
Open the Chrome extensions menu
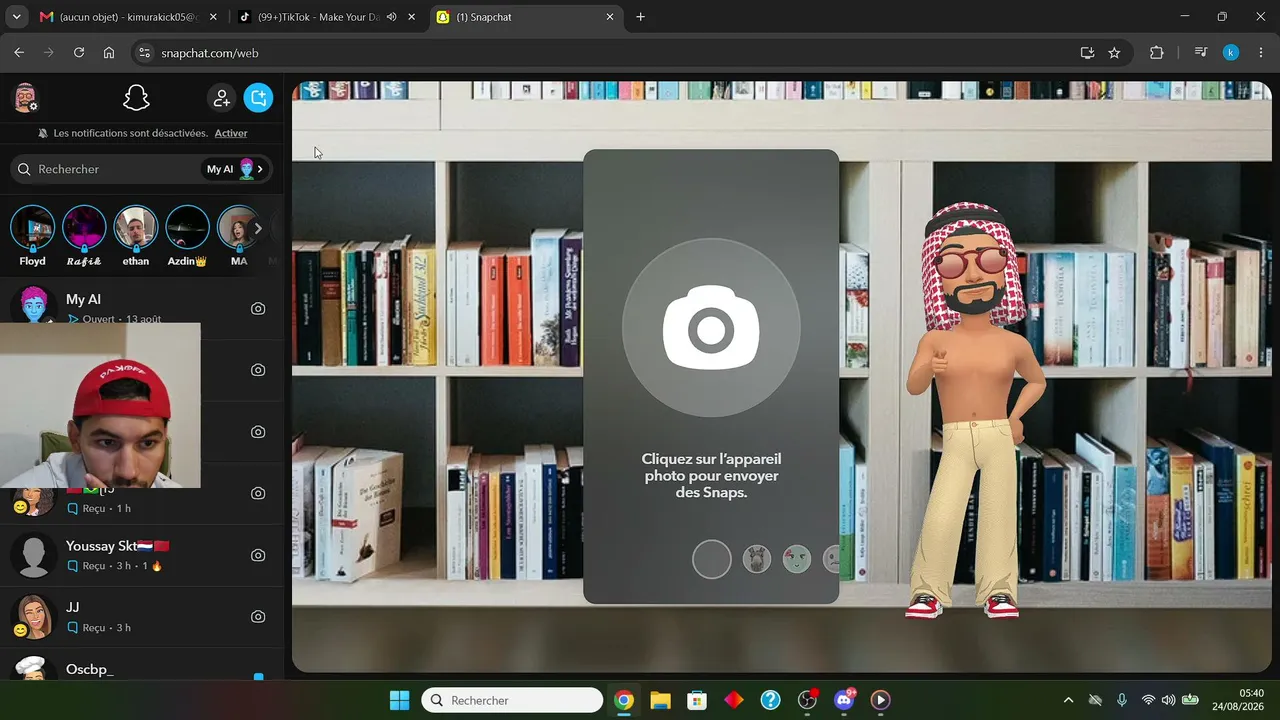coord(1157,53)
